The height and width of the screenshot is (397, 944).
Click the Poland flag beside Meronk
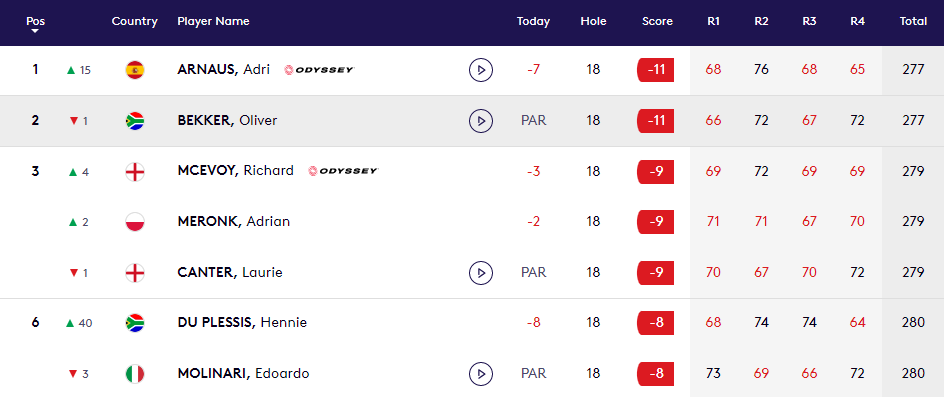[x=135, y=222]
